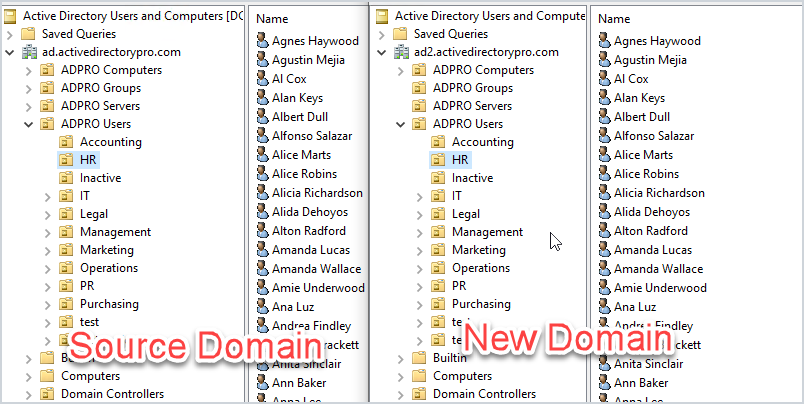Select Ann Baker name in new domain list

(641, 382)
